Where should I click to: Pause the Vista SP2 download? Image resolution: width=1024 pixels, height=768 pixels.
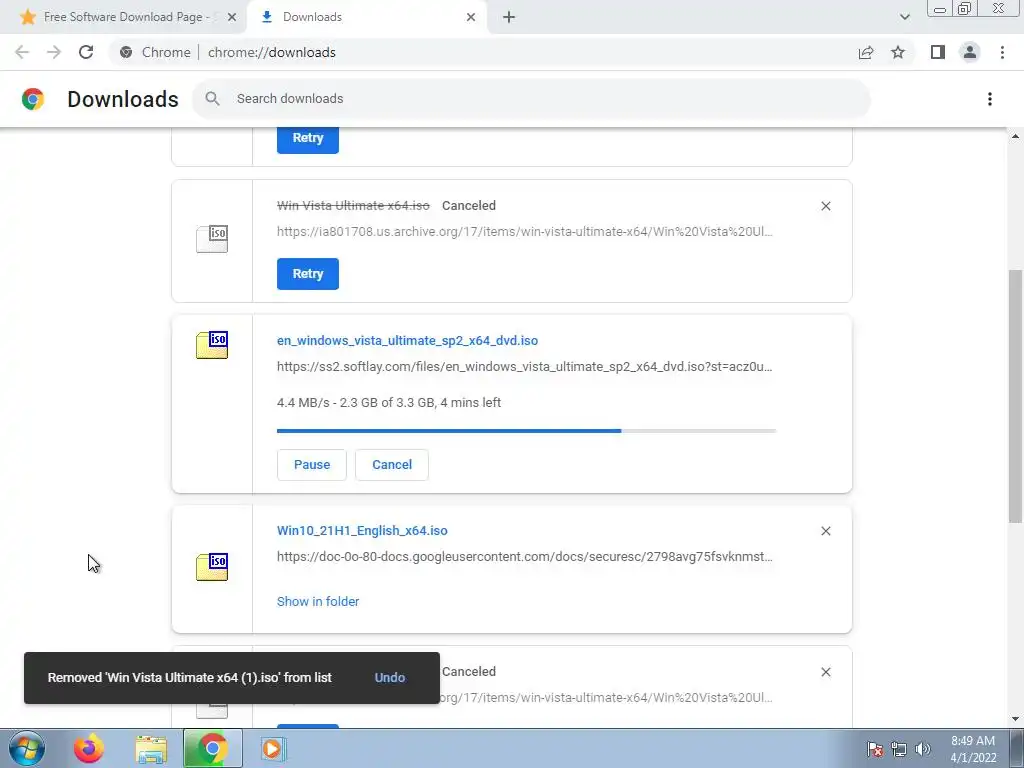(x=312, y=465)
